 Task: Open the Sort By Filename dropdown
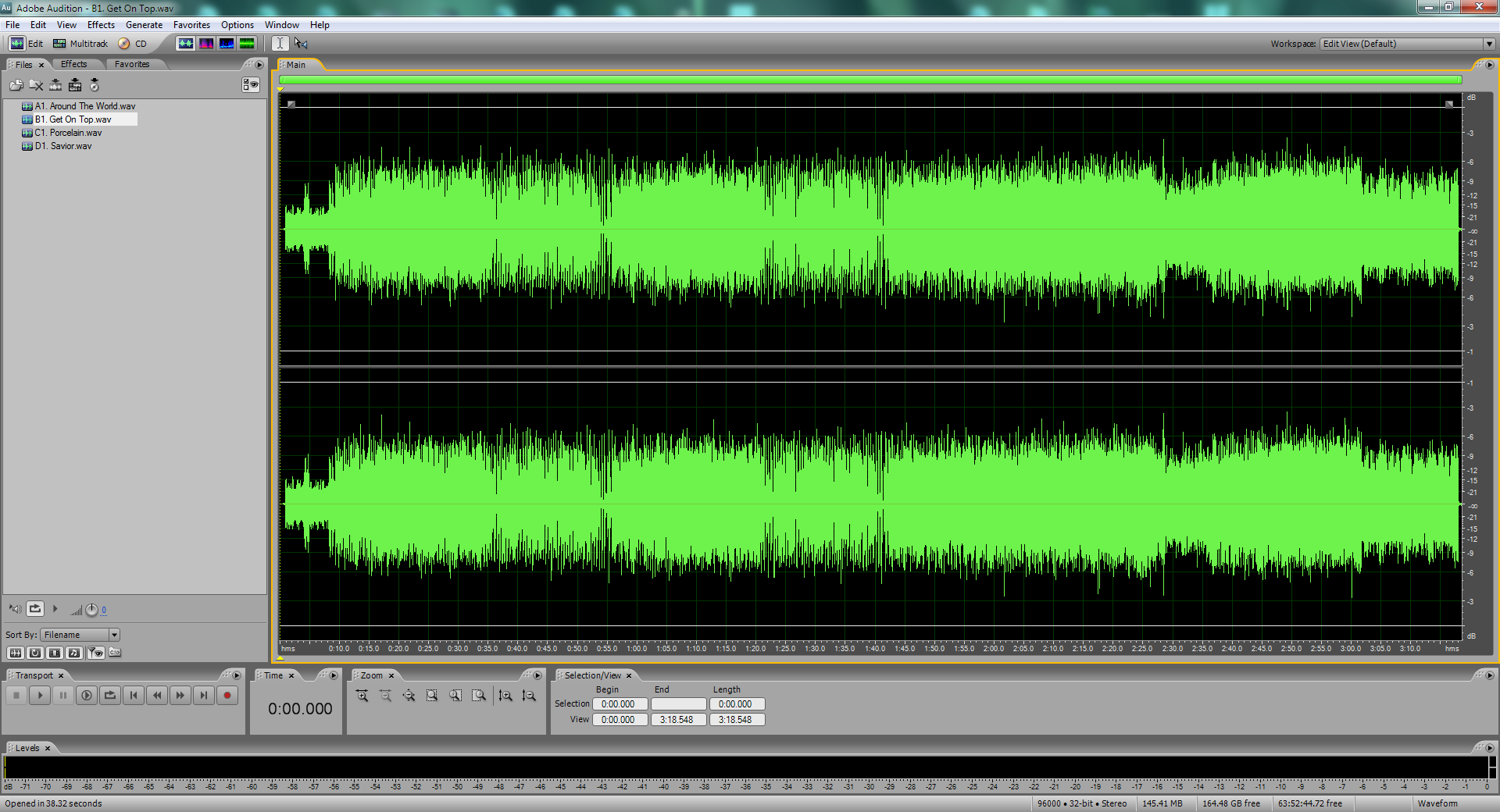coord(114,635)
